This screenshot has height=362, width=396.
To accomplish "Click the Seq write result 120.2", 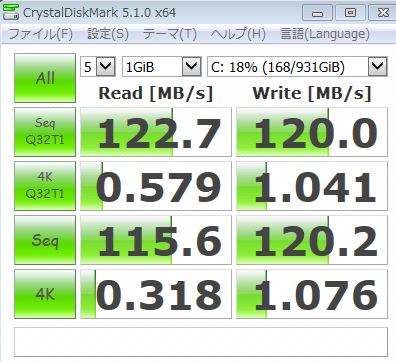I will pos(312,240).
